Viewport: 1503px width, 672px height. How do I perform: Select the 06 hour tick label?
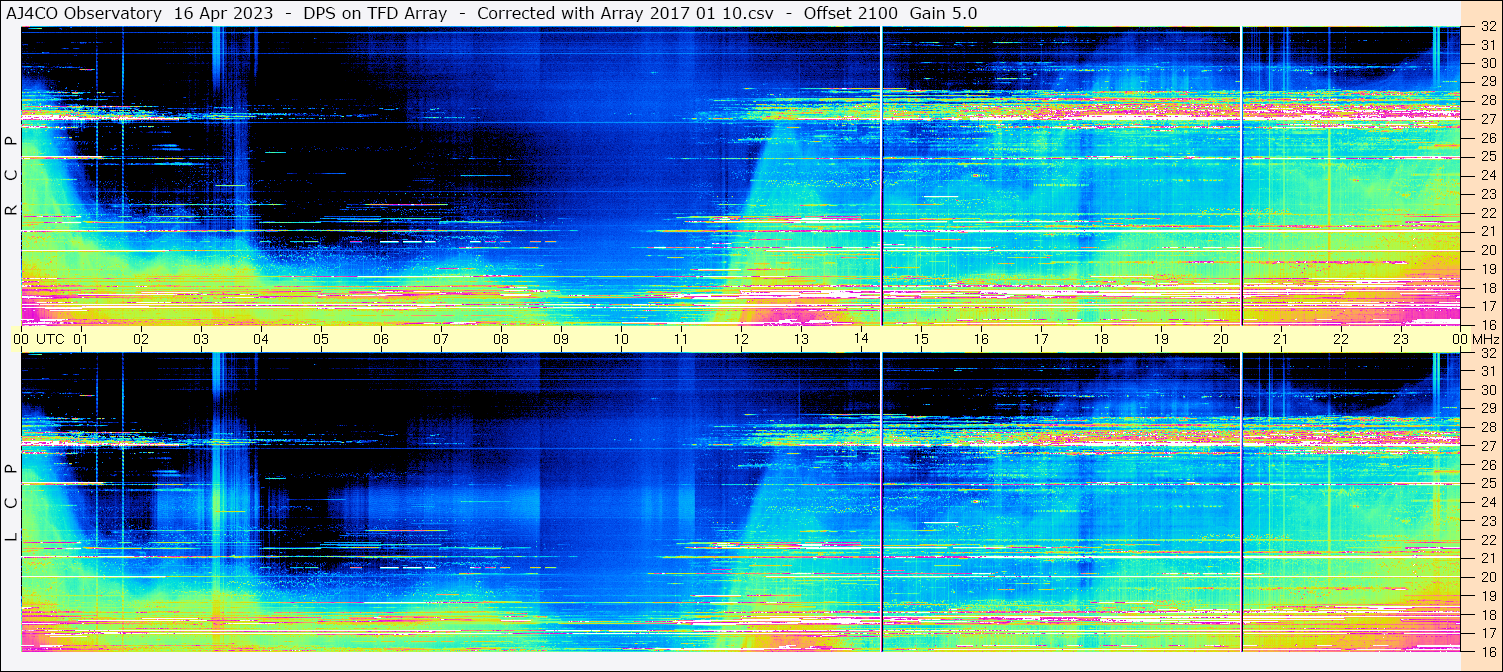(x=381, y=339)
